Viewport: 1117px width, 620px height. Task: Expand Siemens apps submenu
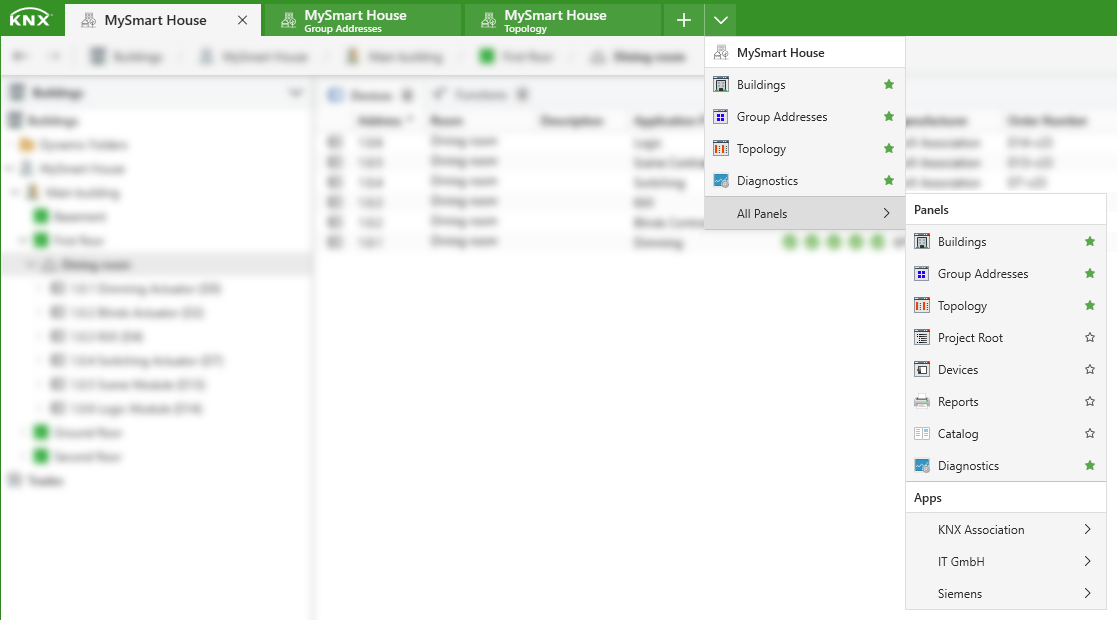1006,594
